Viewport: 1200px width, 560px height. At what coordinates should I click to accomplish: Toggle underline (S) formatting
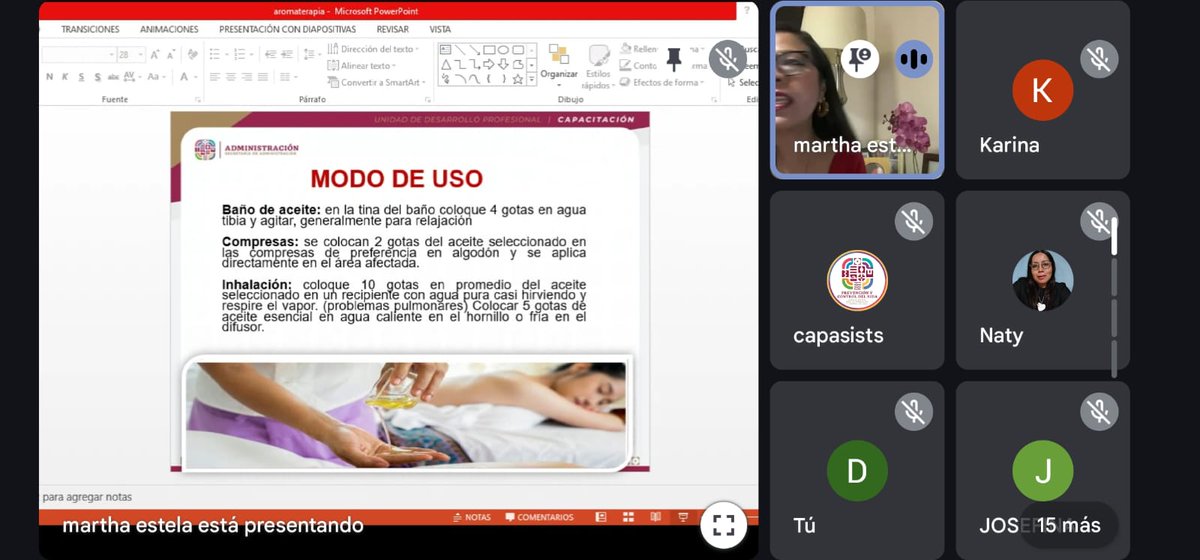pos(82,77)
